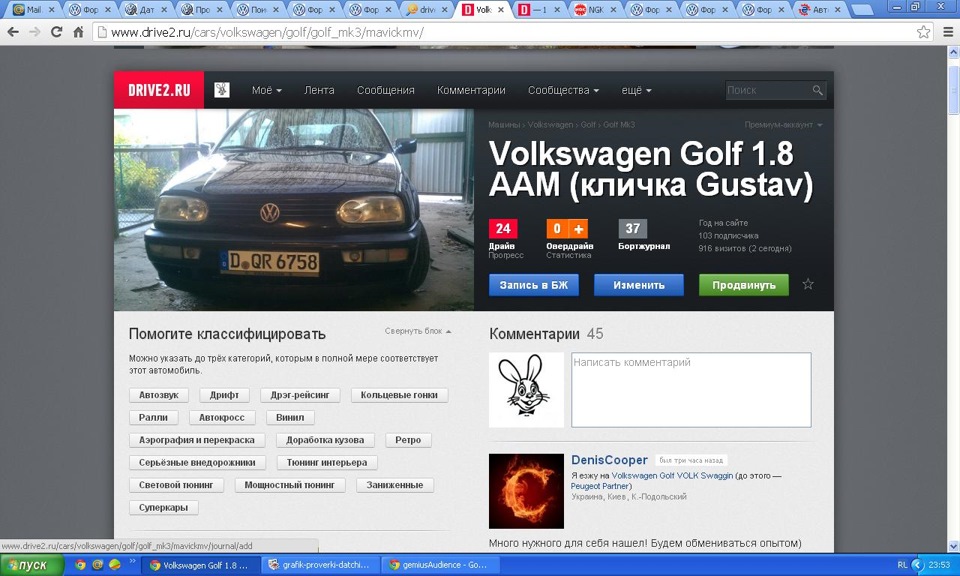Open Комментарии in navigation bar

[x=471, y=90]
